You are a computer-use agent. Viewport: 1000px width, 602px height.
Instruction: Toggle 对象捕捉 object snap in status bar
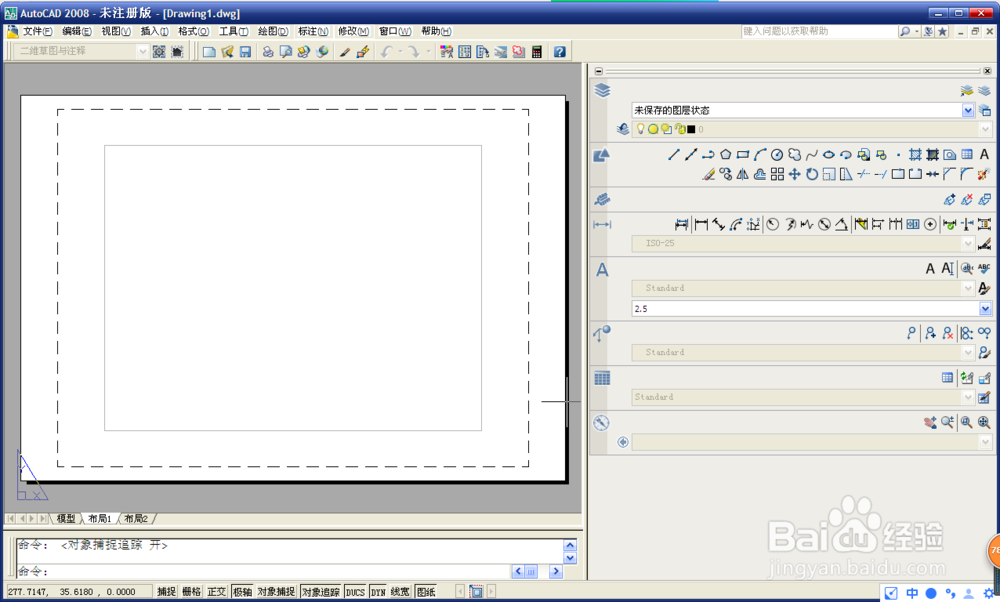click(276, 592)
